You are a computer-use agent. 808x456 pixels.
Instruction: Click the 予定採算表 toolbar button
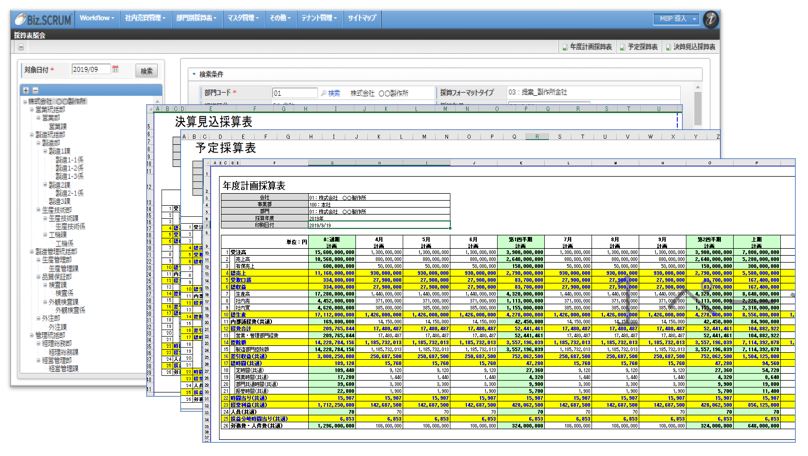coord(639,47)
